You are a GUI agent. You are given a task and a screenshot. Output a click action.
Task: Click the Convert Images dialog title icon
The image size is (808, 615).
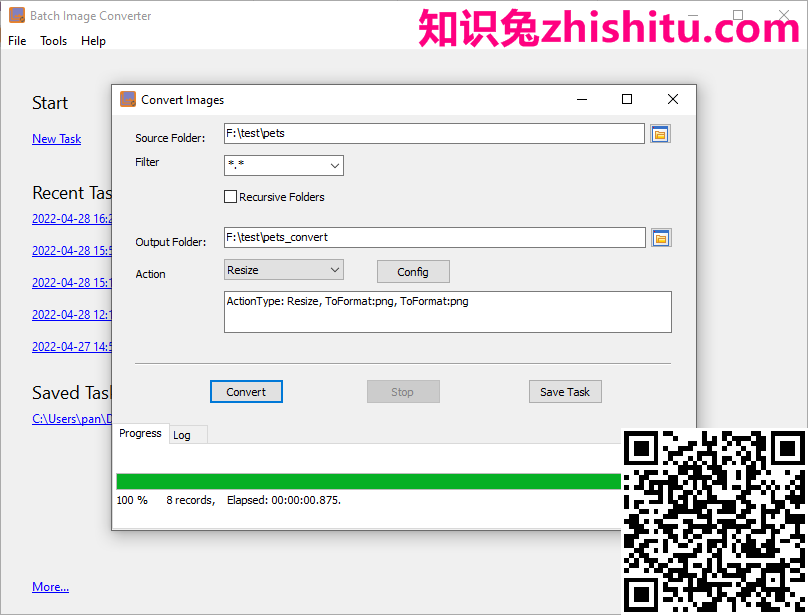pos(128,99)
